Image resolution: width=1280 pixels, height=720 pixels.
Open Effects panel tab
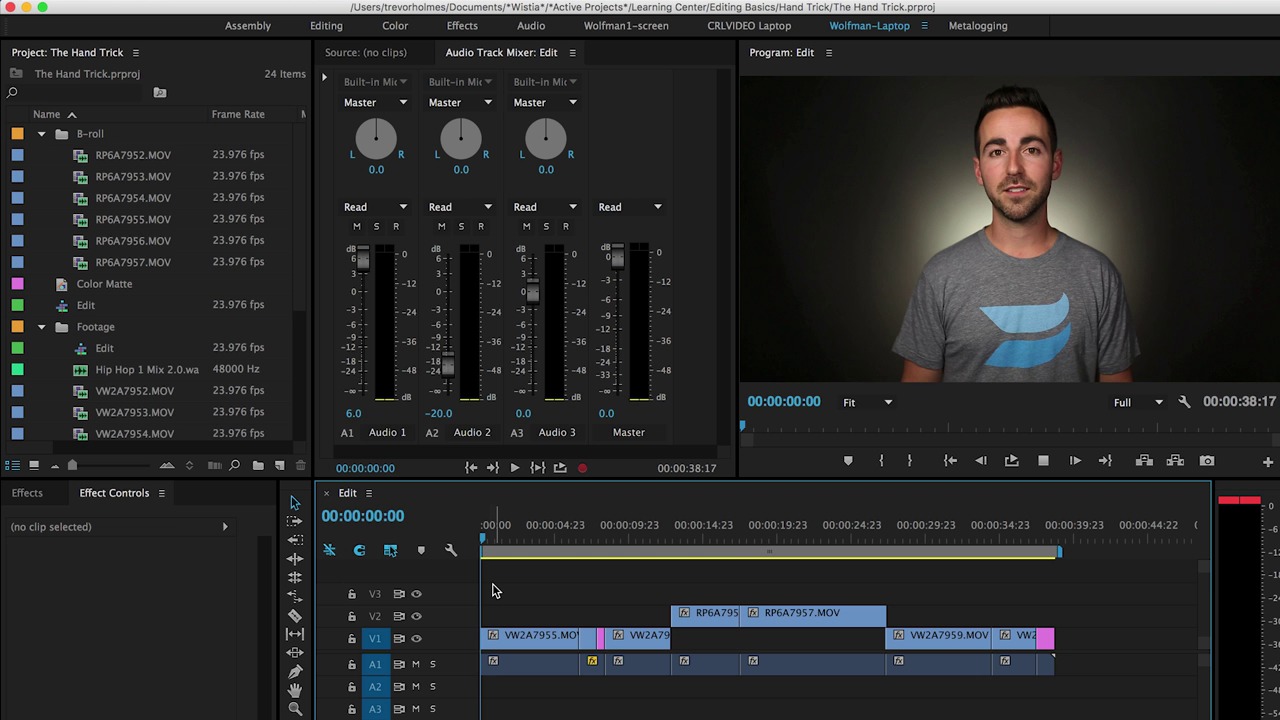click(27, 493)
